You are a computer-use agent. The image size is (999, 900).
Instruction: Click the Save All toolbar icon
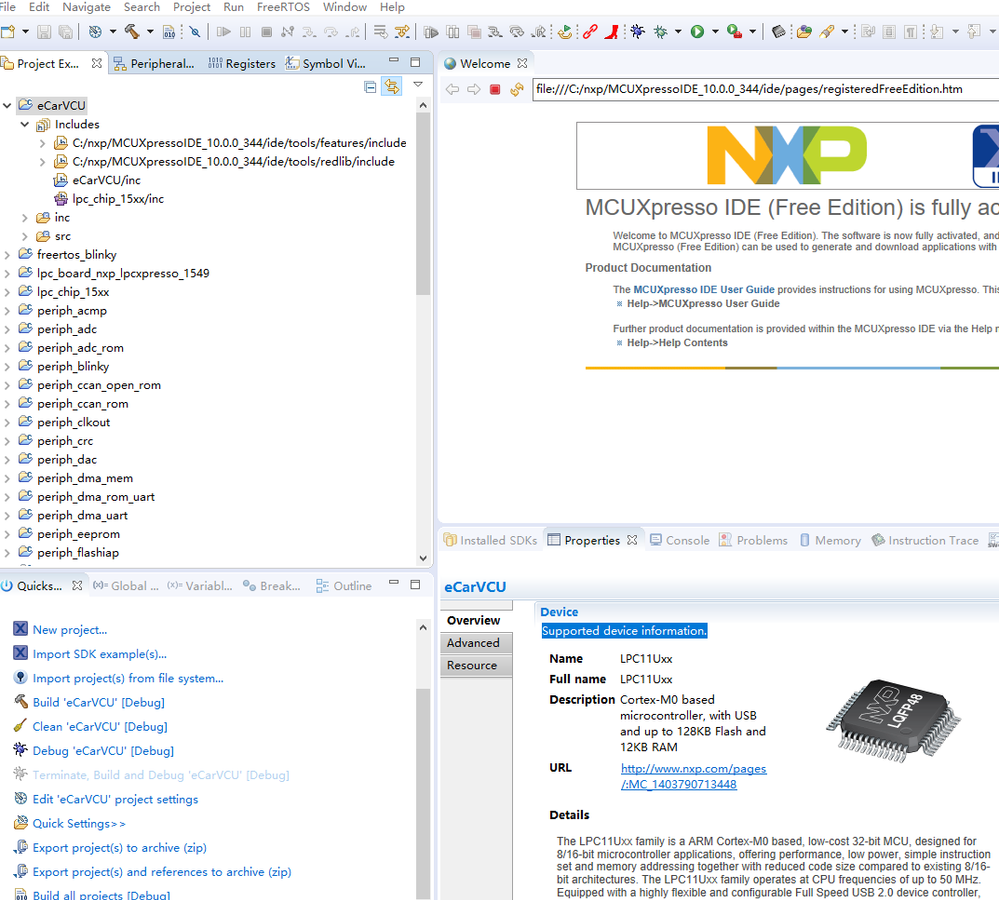pyautogui.click(x=65, y=31)
